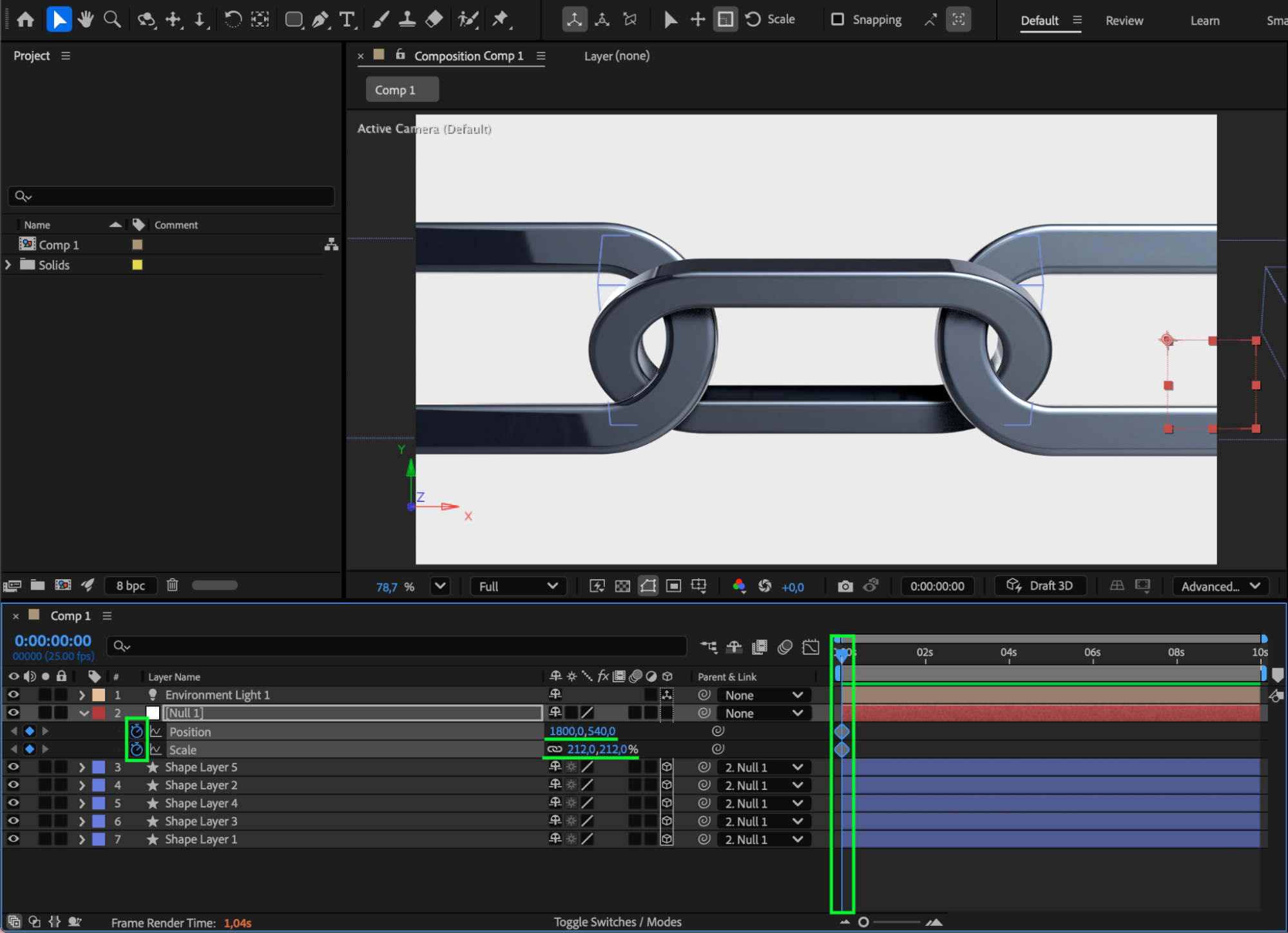Open the Full resolution dropdown

(518, 586)
